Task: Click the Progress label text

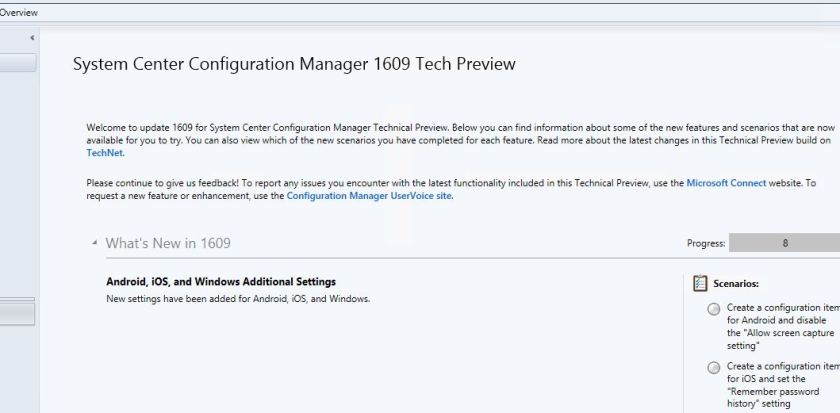Action: click(705, 243)
